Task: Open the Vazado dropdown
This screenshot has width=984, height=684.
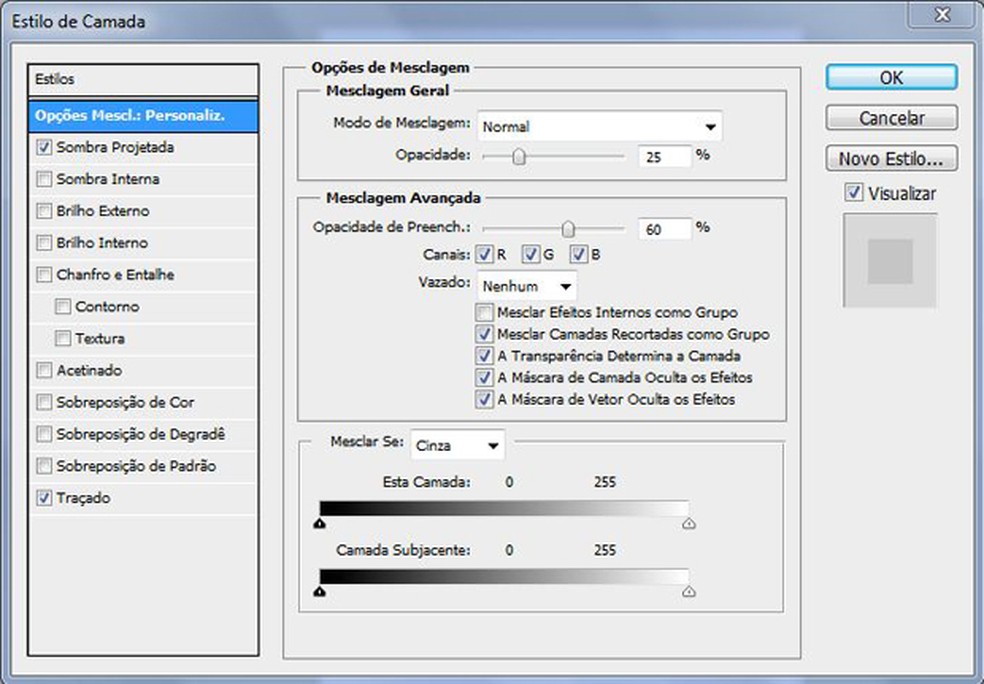Action: tap(527, 287)
